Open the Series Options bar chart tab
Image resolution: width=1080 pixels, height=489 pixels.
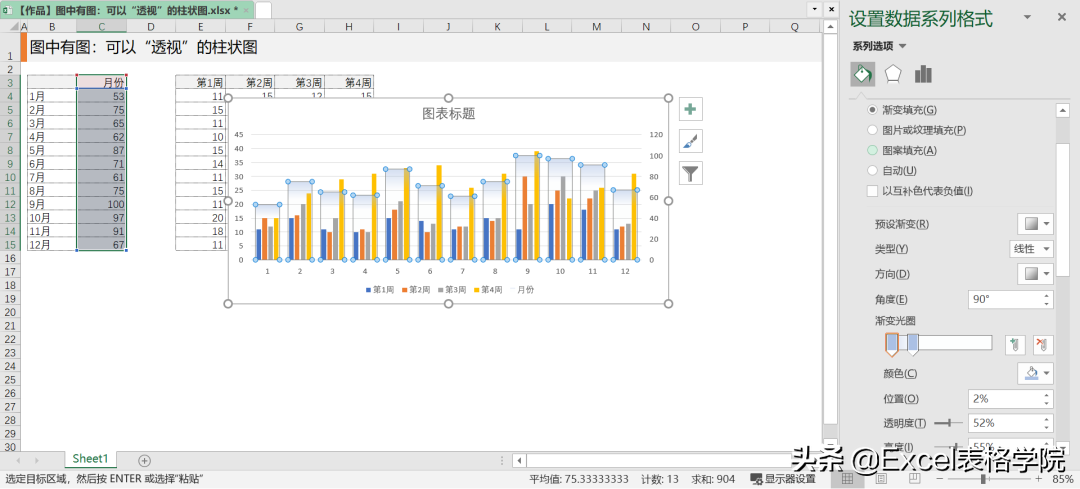pos(924,74)
